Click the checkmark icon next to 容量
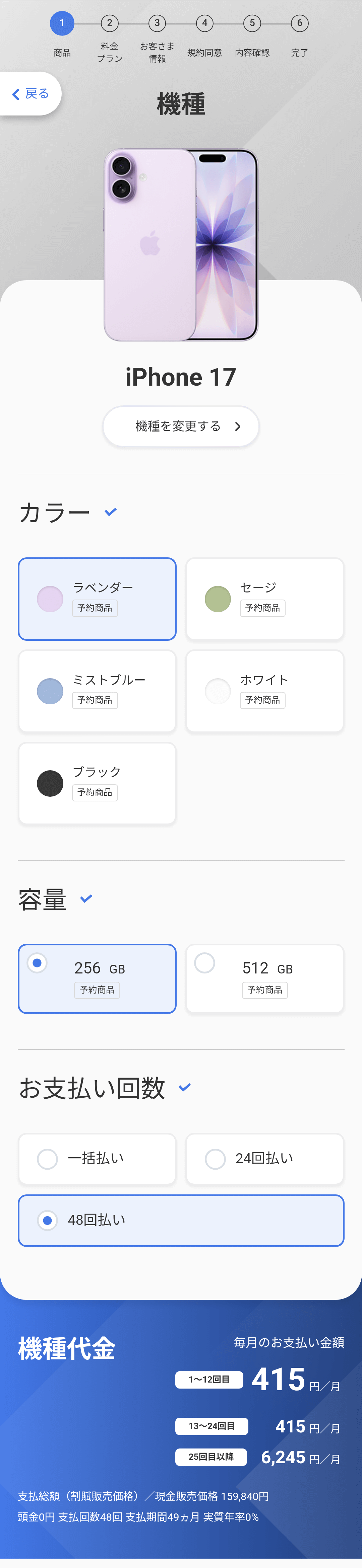This screenshot has height=1568, width=362. click(86, 898)
